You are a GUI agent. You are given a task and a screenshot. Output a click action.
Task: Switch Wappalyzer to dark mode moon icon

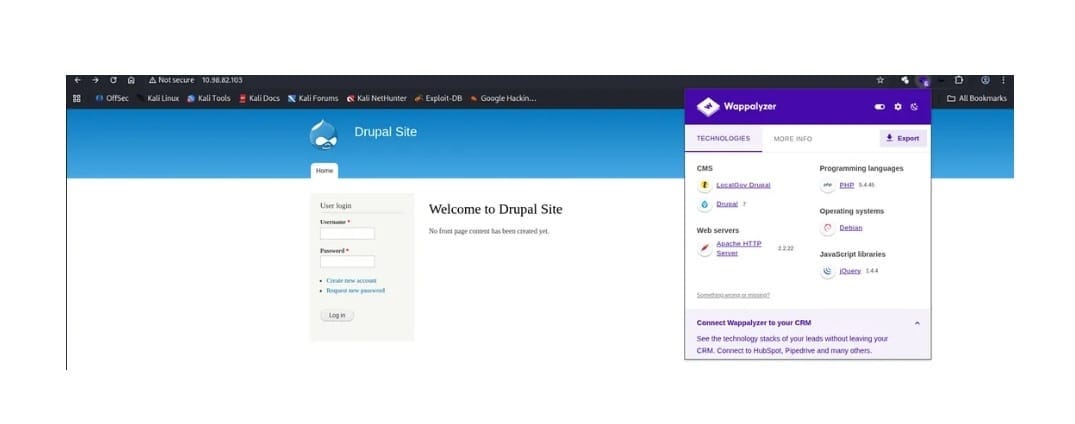pos(915,107)
